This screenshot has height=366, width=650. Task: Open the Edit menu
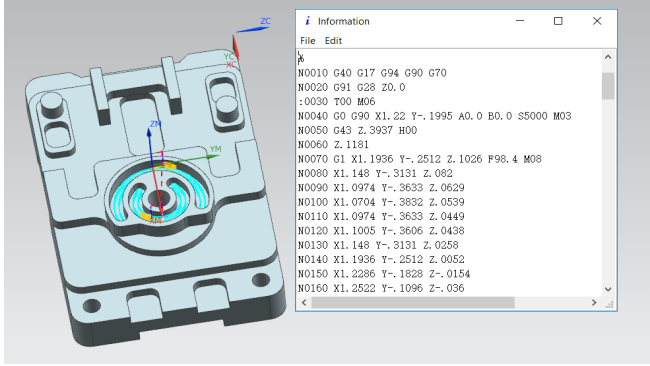(333, 41)
